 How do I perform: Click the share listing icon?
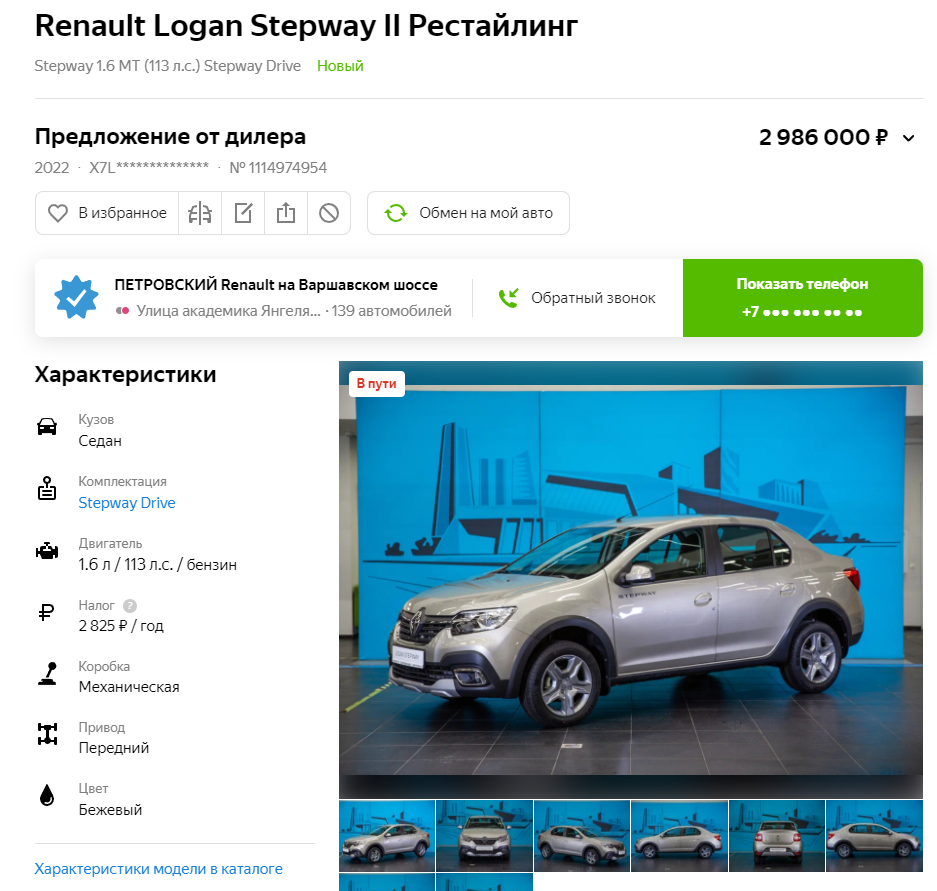click(x=286, y=213)
